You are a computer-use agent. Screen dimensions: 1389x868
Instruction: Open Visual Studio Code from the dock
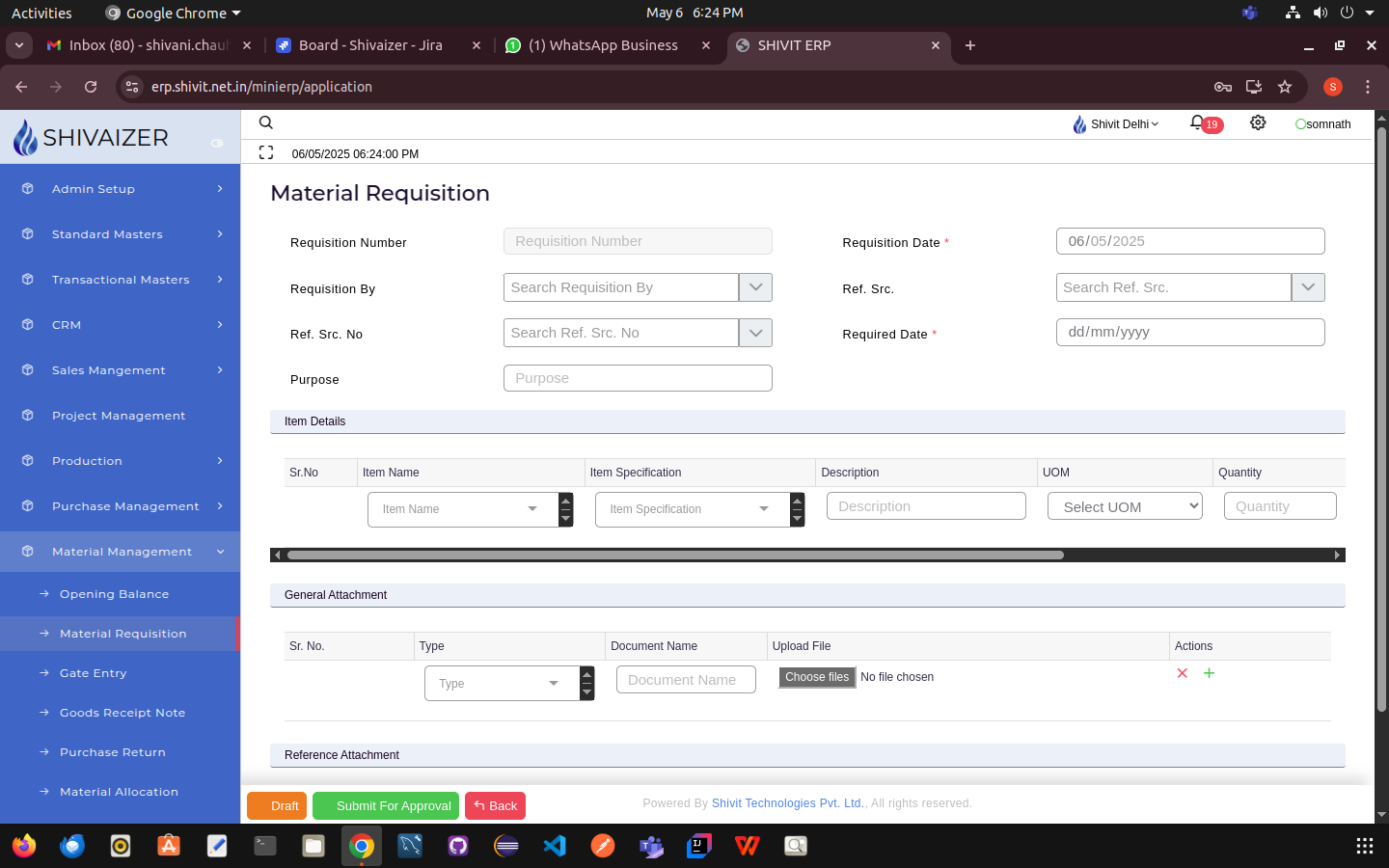(555, 846)
